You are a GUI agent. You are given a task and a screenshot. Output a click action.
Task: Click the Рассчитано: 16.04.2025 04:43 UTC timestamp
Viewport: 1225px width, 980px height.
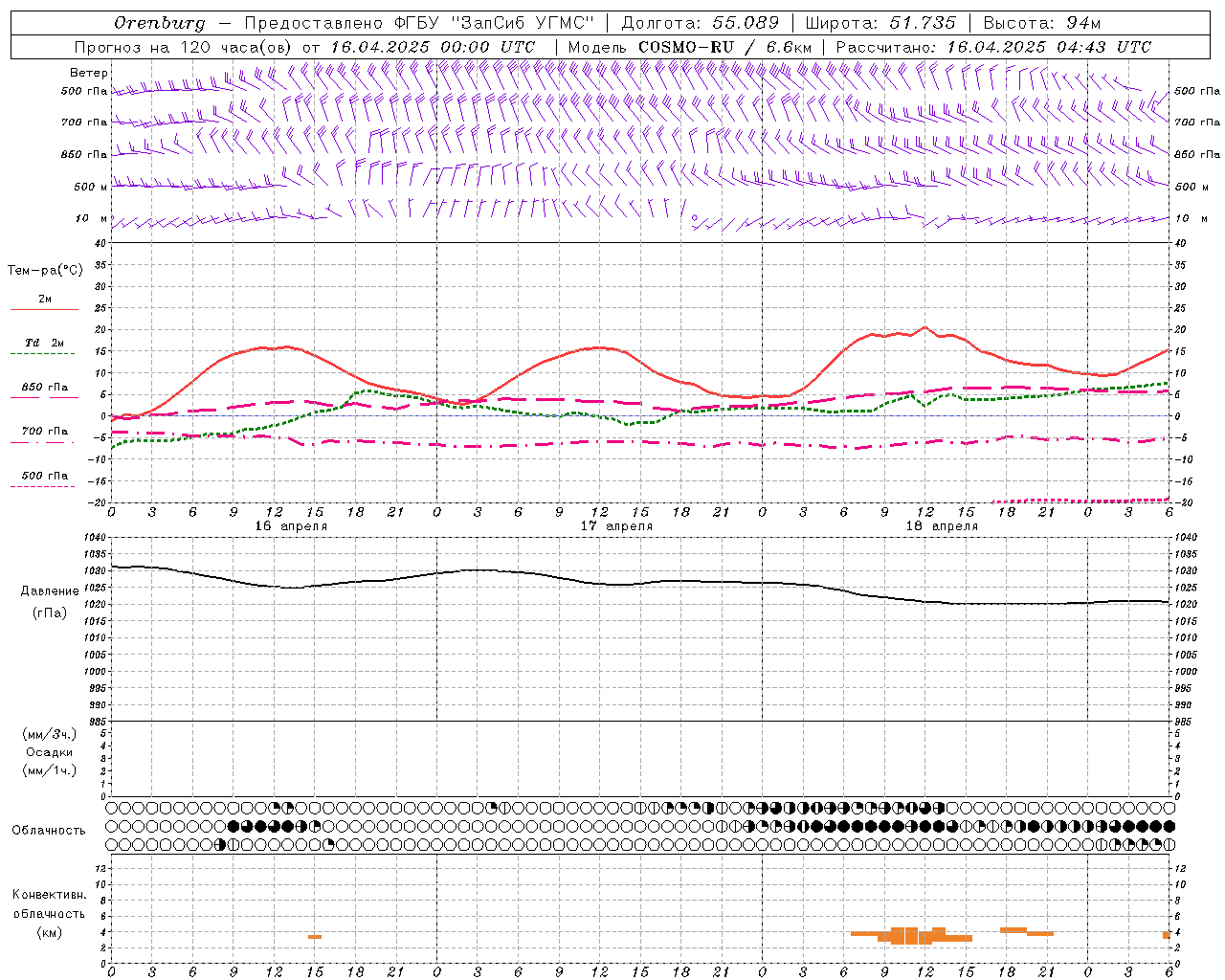coord(993,47)
